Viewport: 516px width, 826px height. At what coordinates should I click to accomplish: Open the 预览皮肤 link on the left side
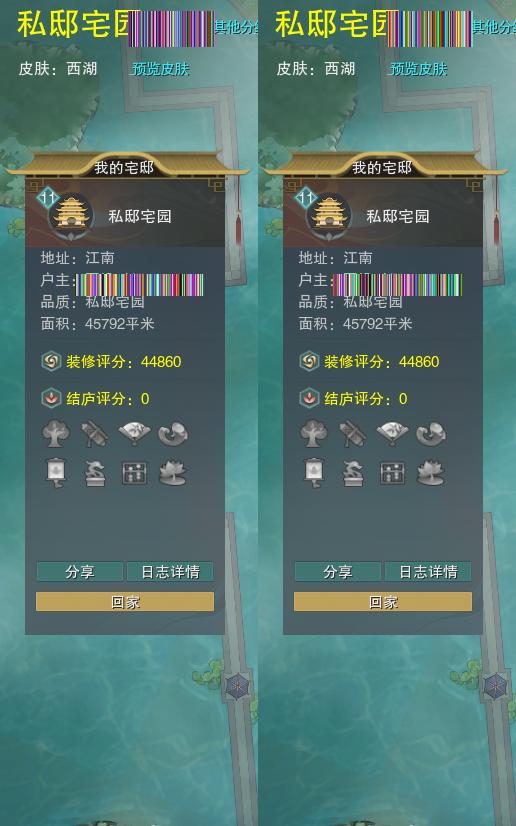160,69
